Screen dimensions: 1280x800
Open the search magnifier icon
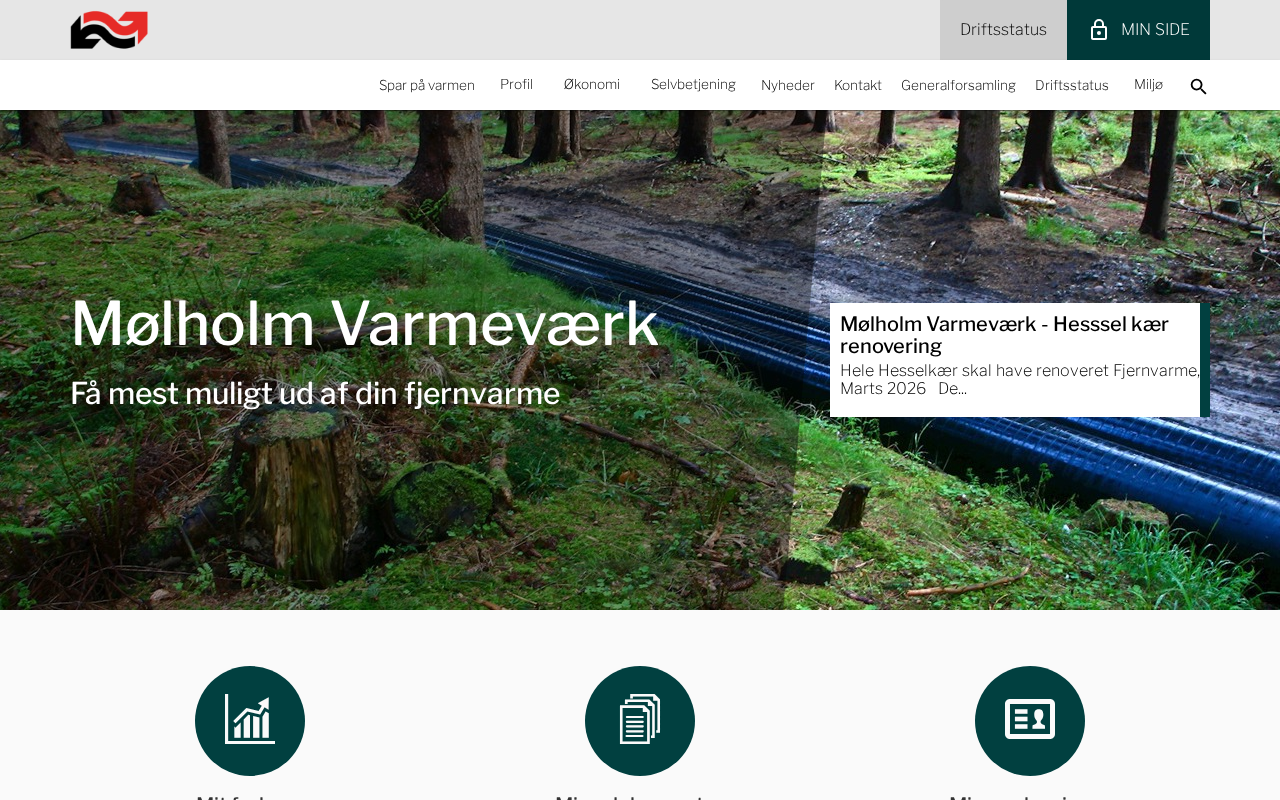(1198, 86)
